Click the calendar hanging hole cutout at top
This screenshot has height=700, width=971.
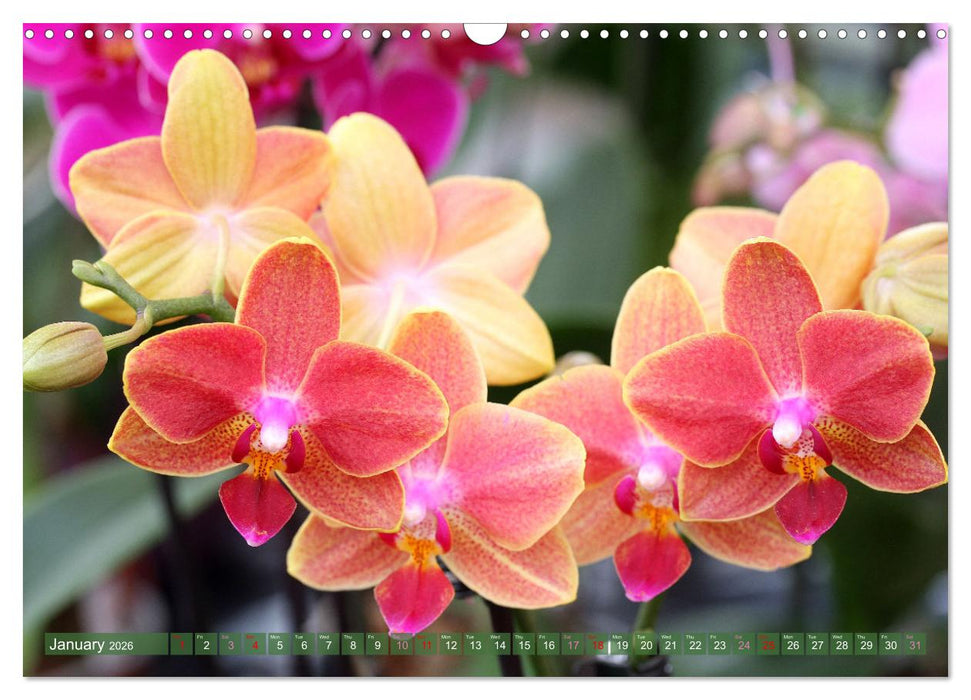(x=485, y=32)
